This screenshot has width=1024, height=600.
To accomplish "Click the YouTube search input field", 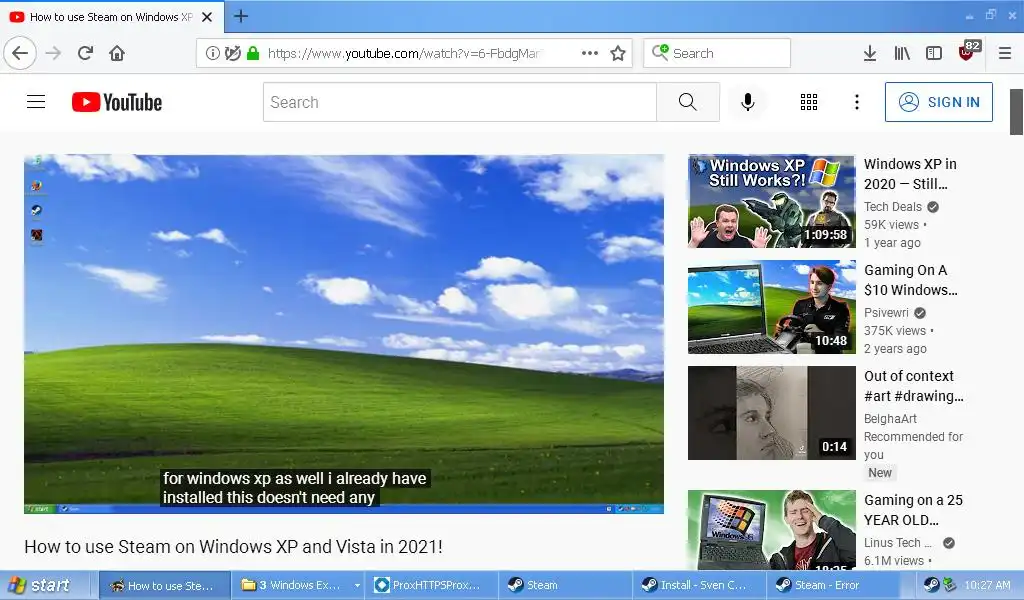I will (x=460, y=102).
